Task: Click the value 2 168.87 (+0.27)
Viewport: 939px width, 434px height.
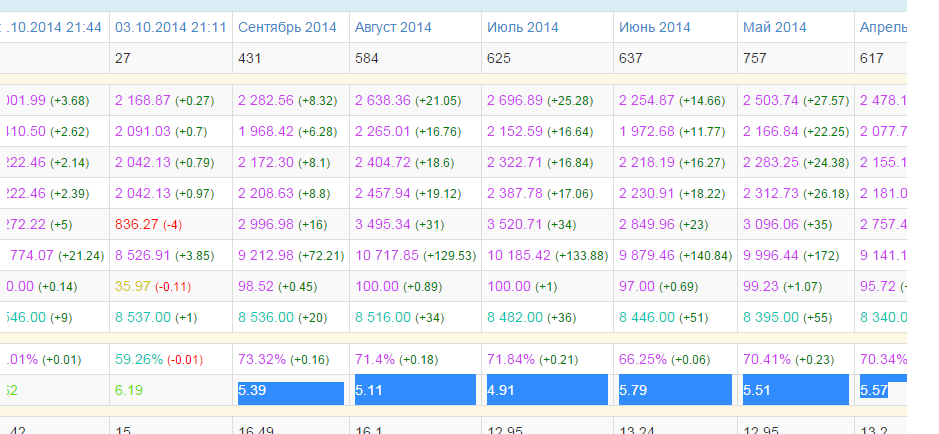Action: [165, 101]
